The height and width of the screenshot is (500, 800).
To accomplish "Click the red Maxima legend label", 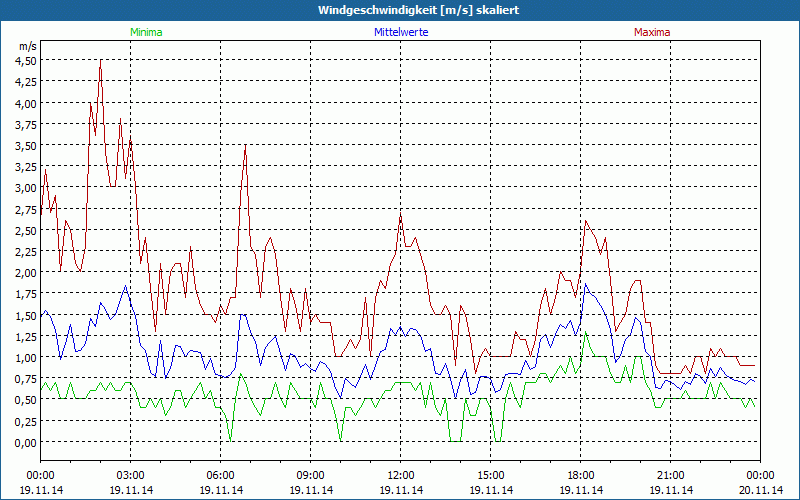I will coord(652,32).
